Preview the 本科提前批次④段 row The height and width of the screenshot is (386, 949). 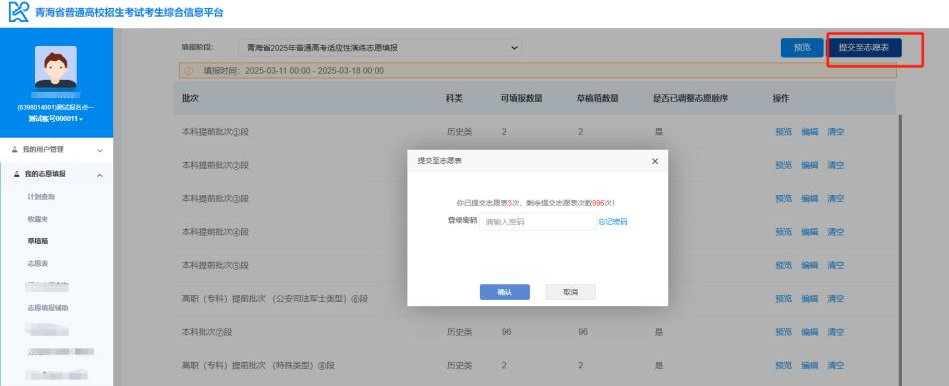[783, 232]
